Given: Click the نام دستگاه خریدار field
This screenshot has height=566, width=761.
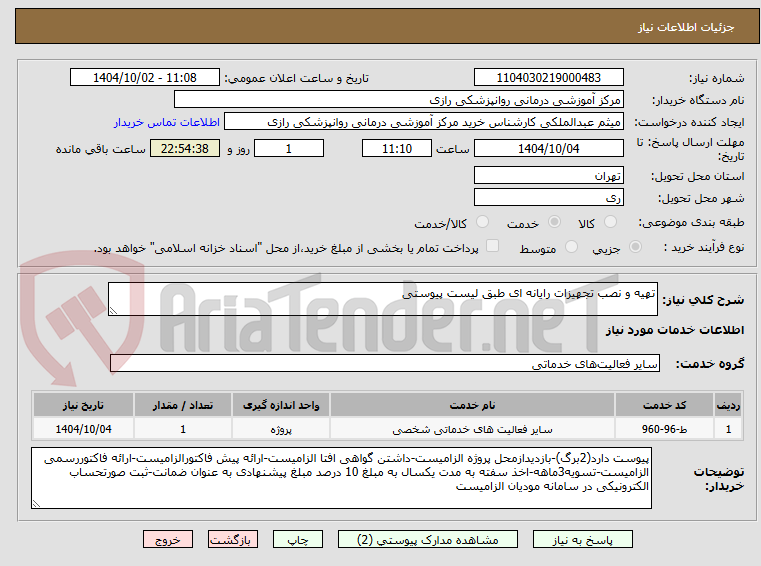Looking at the screenshot, I should coord(398,100).
